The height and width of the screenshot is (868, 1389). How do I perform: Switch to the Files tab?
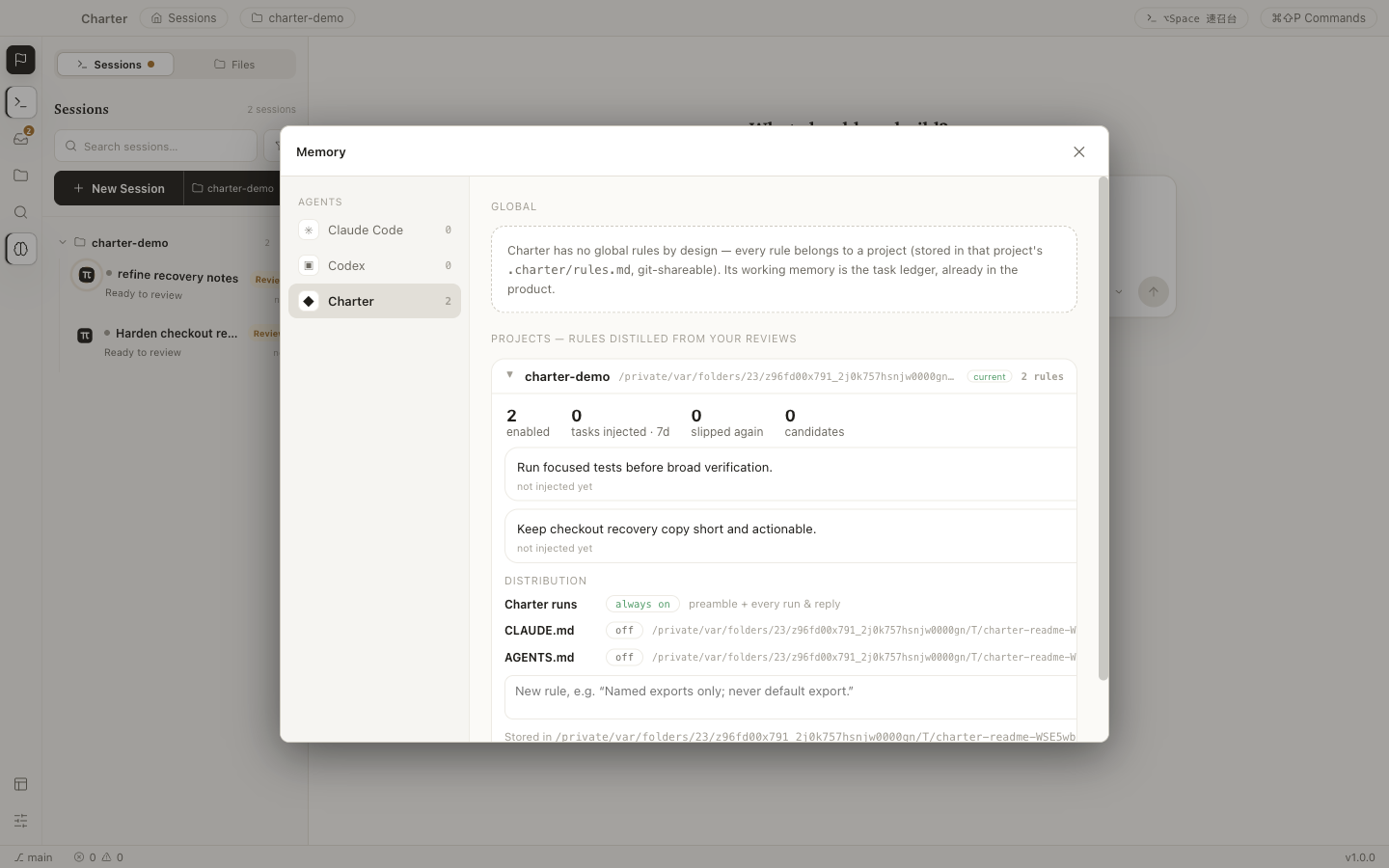click(x=234, y=65)
